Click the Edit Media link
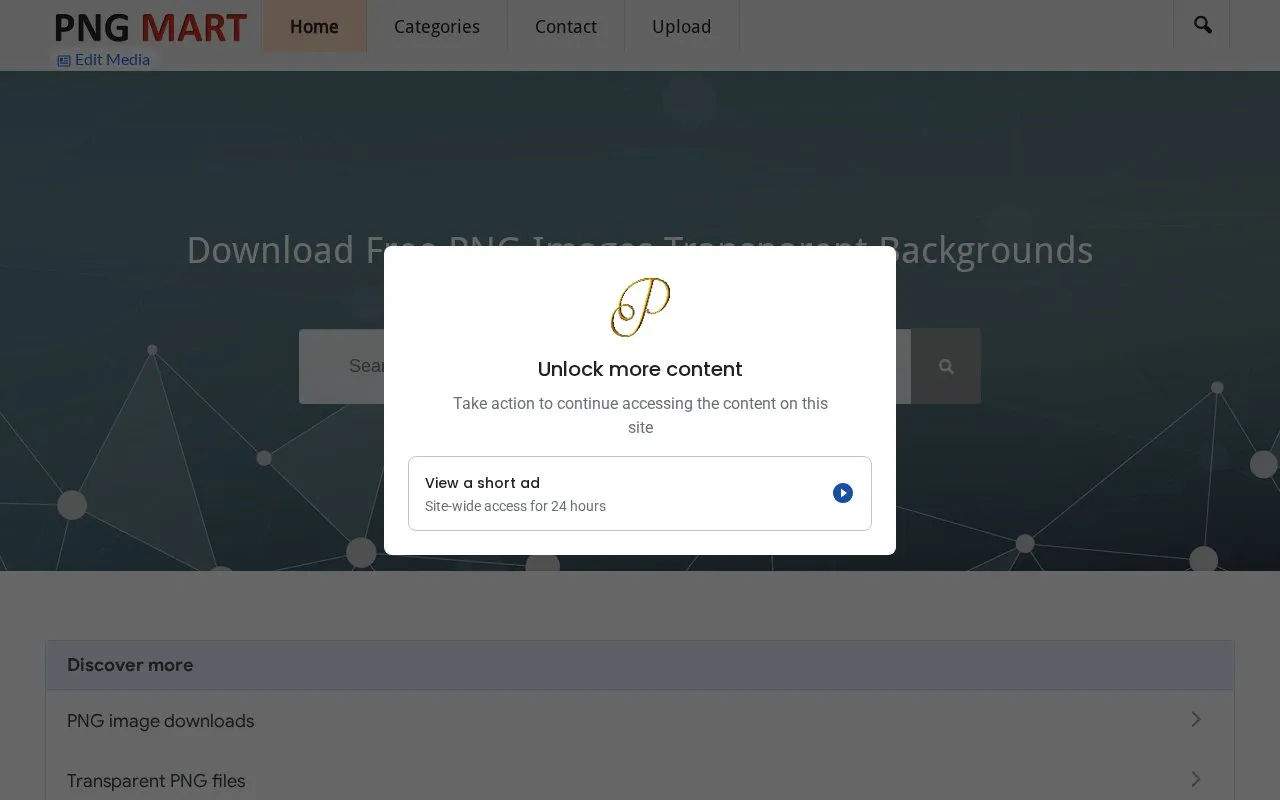1280x800 pixels. pos(104,59)
